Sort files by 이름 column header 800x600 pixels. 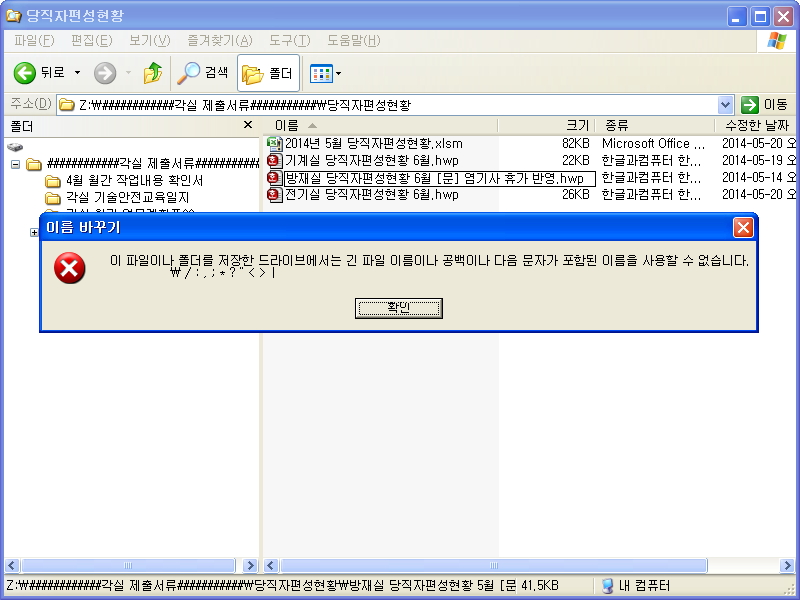coord(380,126)
